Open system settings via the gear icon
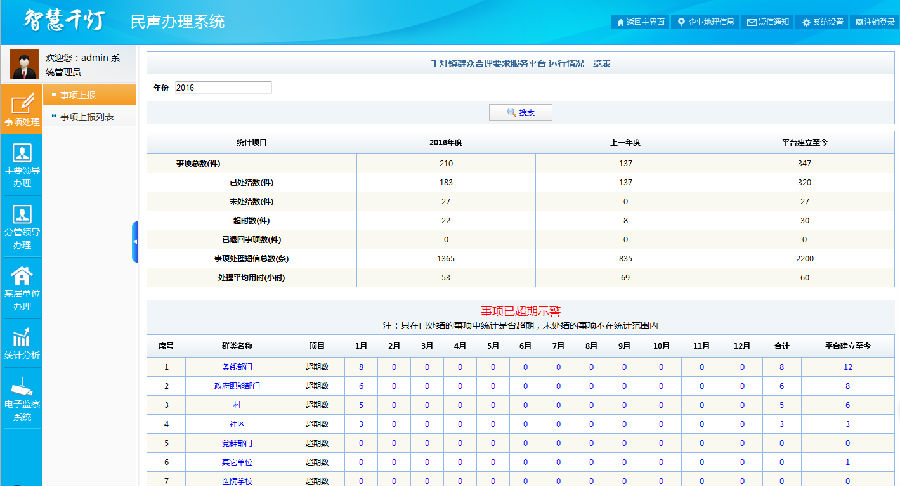 click(806, 22)
